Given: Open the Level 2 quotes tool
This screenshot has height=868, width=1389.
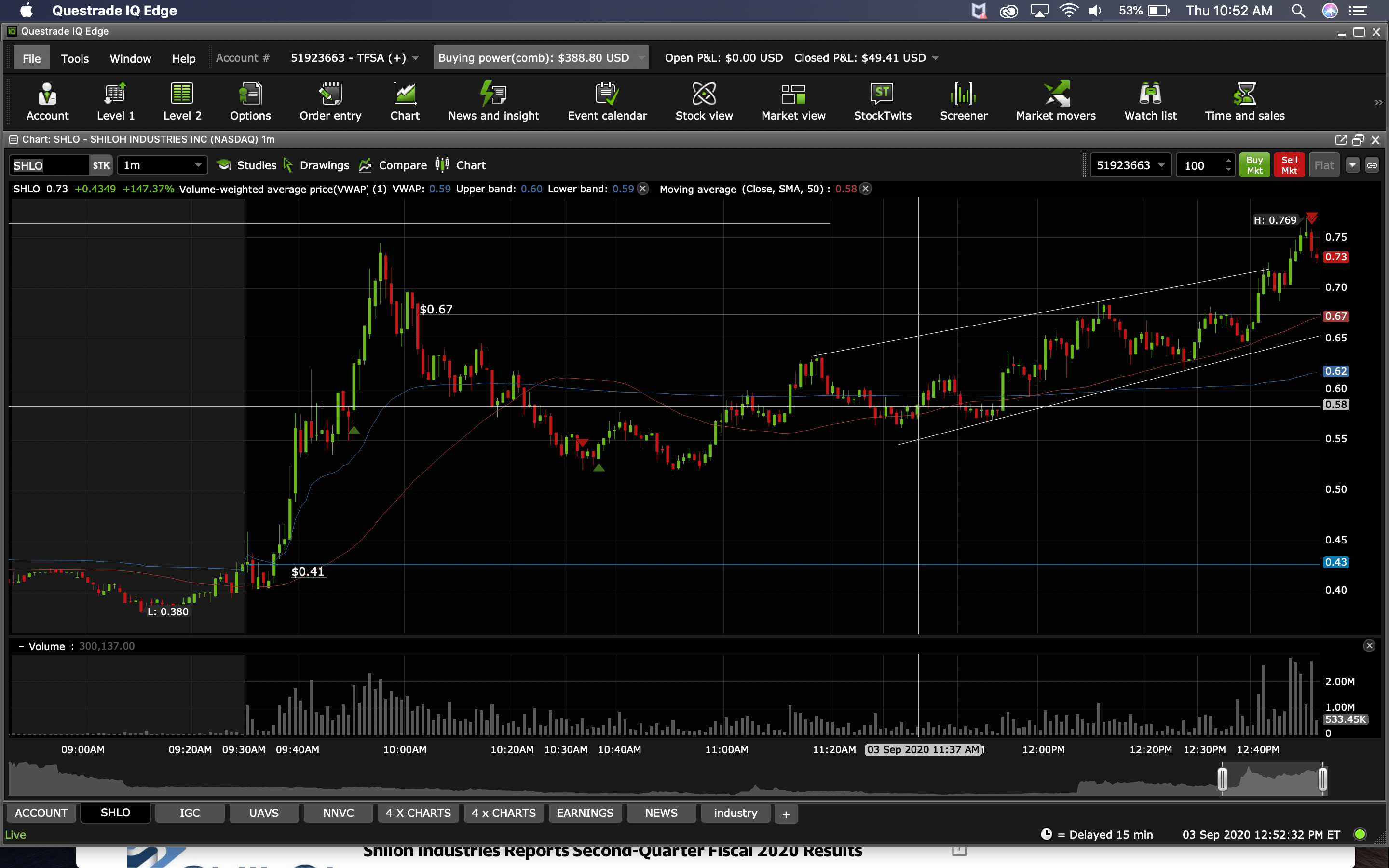Looking at the screenshot, I should 182,102.
